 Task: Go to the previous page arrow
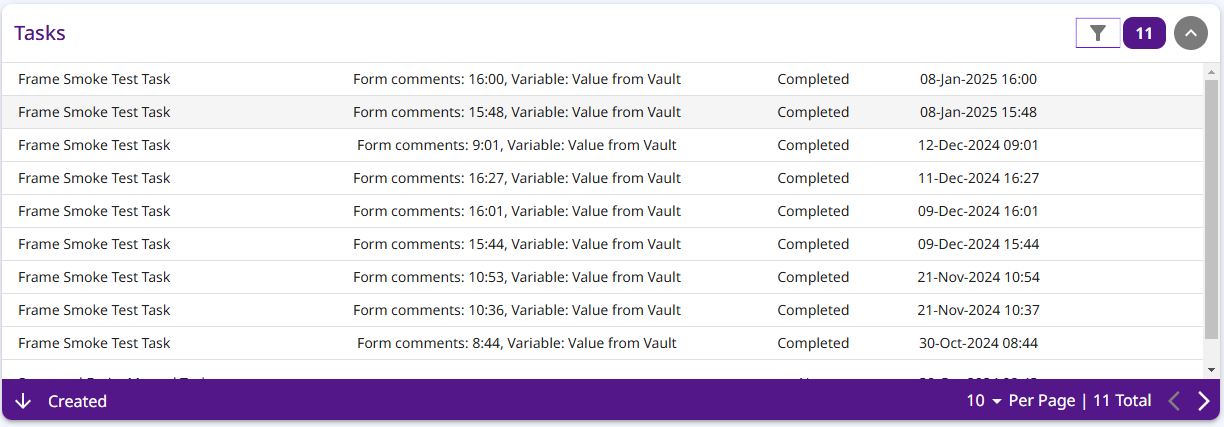point(1175,401)
